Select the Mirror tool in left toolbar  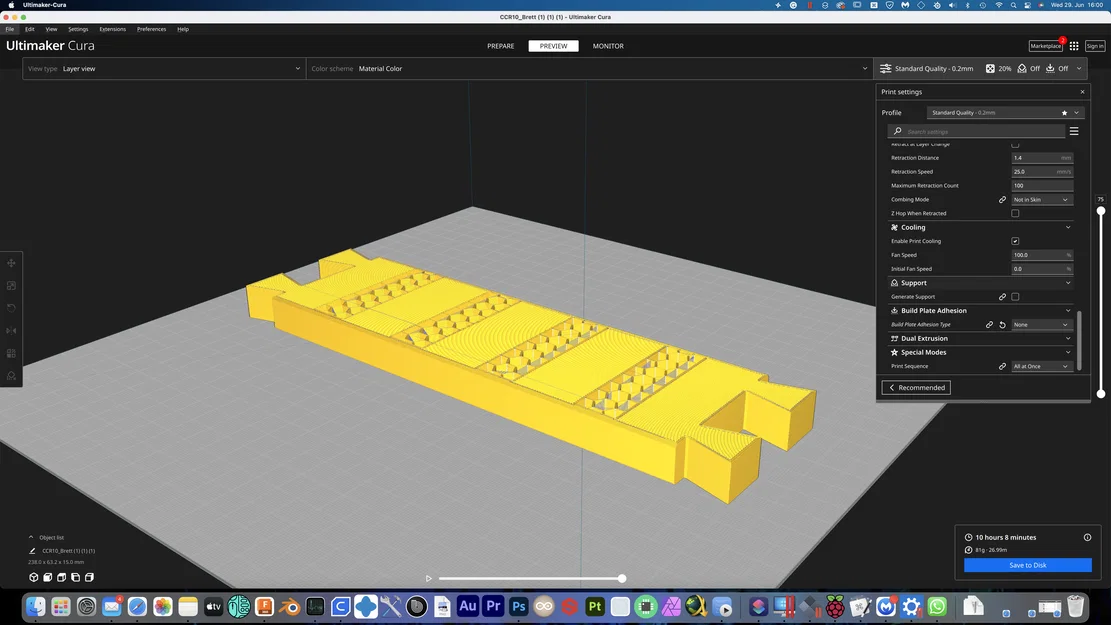pos(11,331)
